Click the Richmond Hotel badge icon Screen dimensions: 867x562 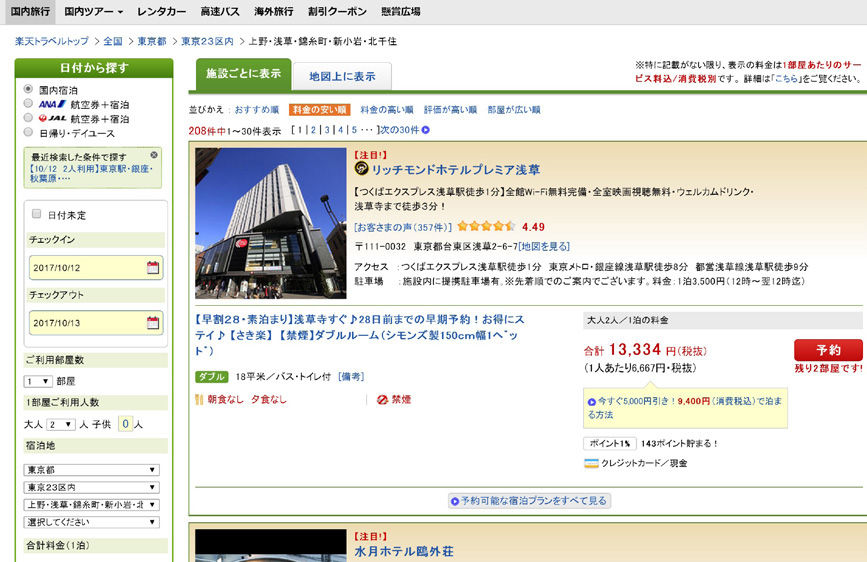pyautogui.click(x=361, y=168)
